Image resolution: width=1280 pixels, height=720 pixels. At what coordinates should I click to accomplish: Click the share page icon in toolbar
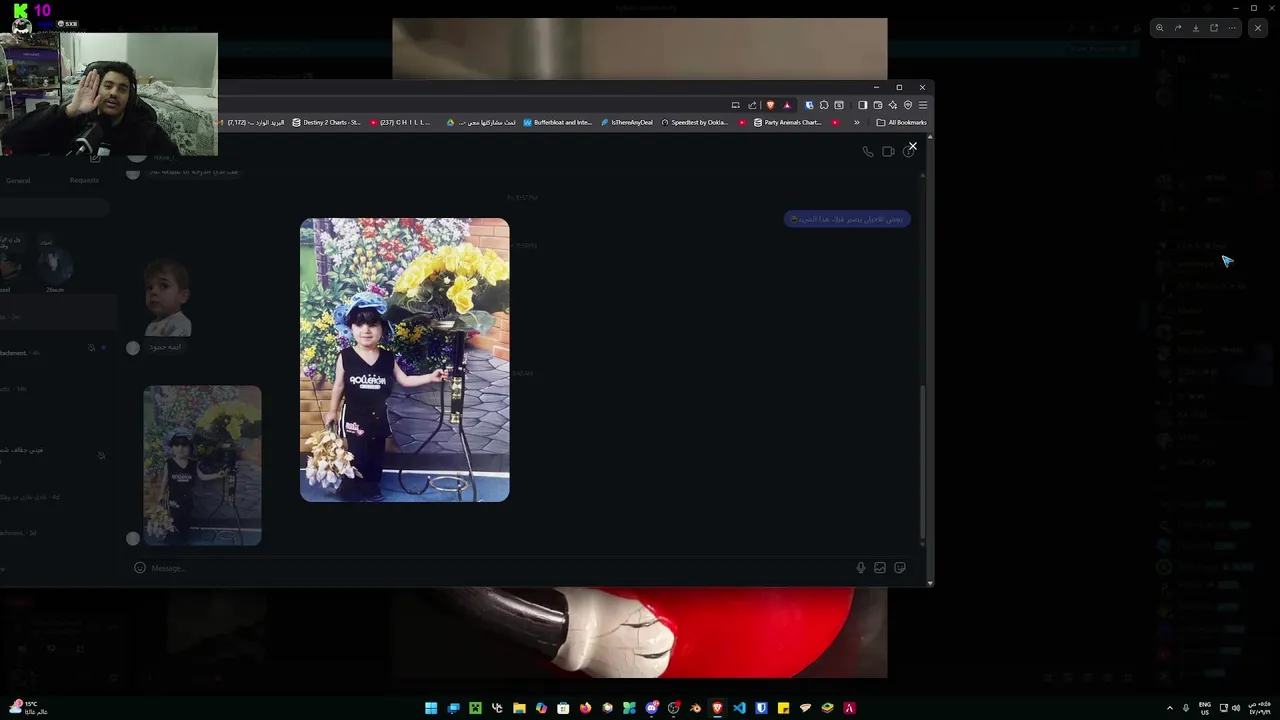[x=752, y=105]
